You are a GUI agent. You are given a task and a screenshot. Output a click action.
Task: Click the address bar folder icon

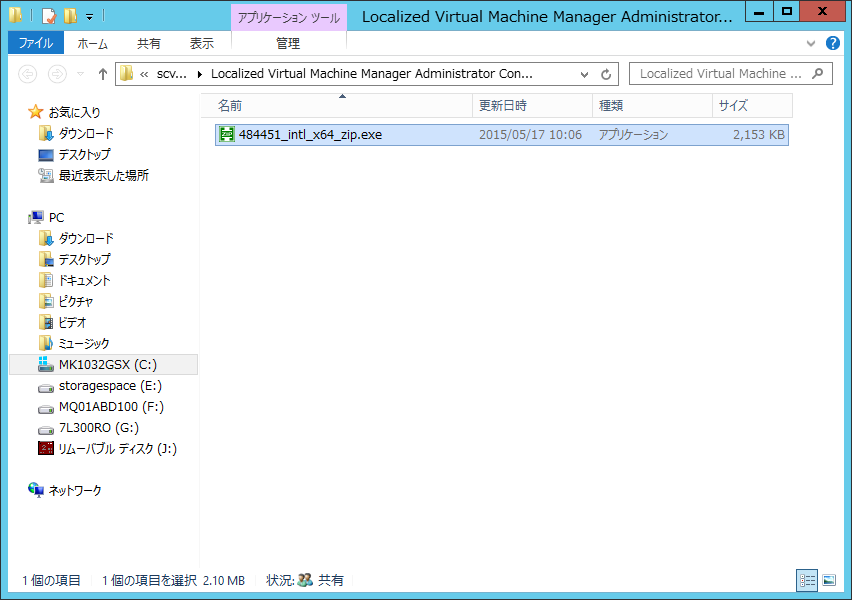[x=127, y=73]
